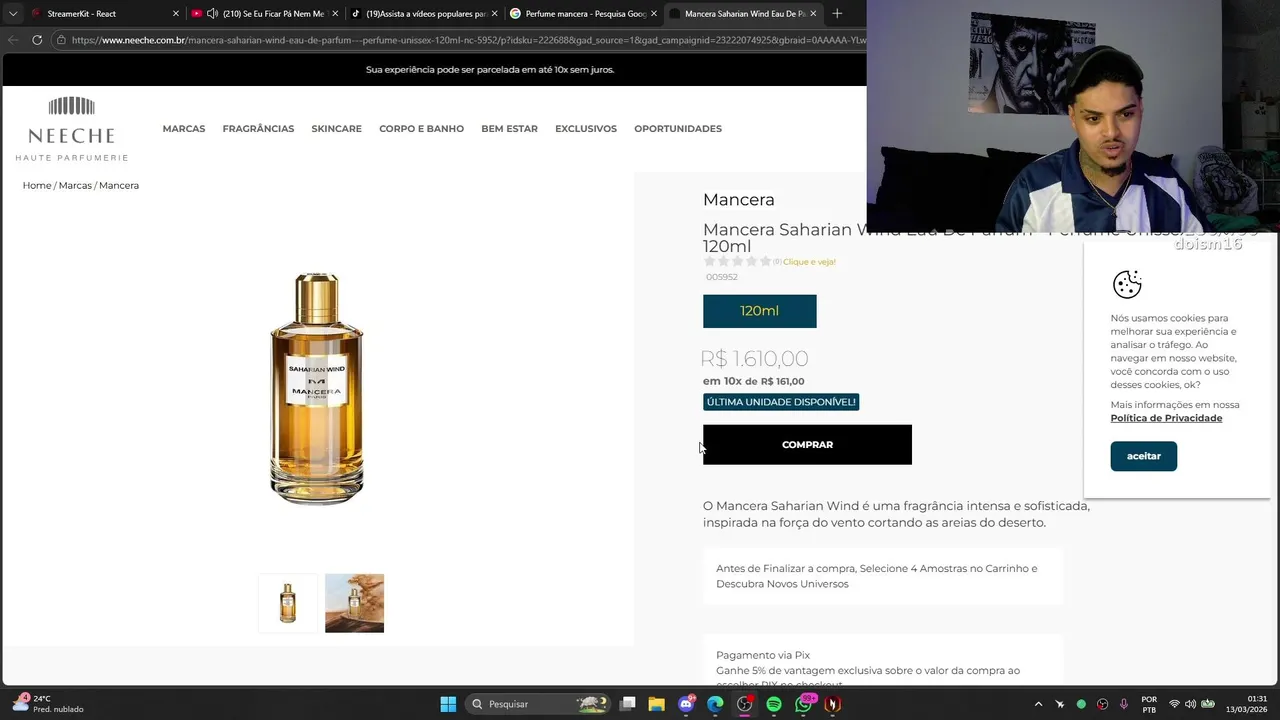
Task: Accept cookies with the aceitar button
Action: click(x=1144, y=456)
